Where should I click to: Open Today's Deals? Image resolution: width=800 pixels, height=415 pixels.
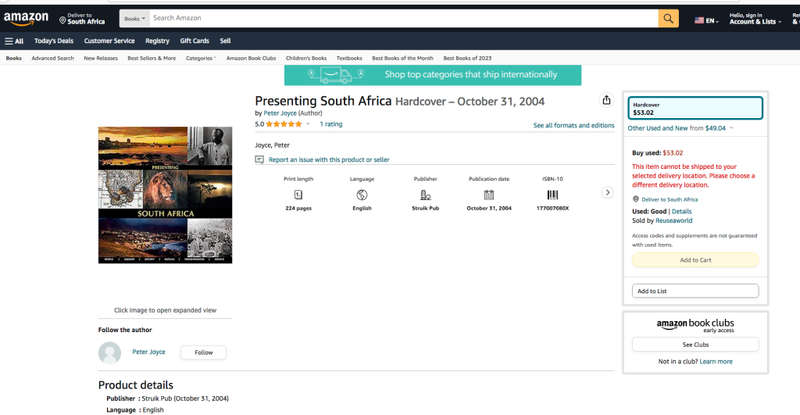click(x=54, y=41)
